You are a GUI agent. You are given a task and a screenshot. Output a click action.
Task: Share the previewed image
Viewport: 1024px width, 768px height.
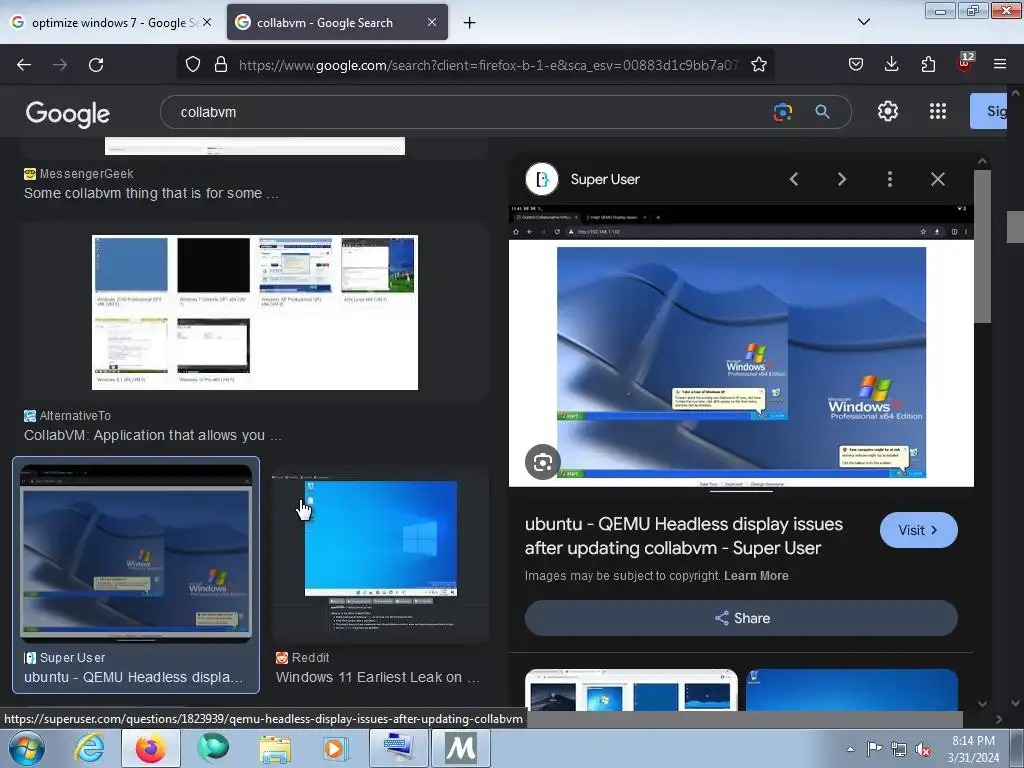(x=741, y=618)
